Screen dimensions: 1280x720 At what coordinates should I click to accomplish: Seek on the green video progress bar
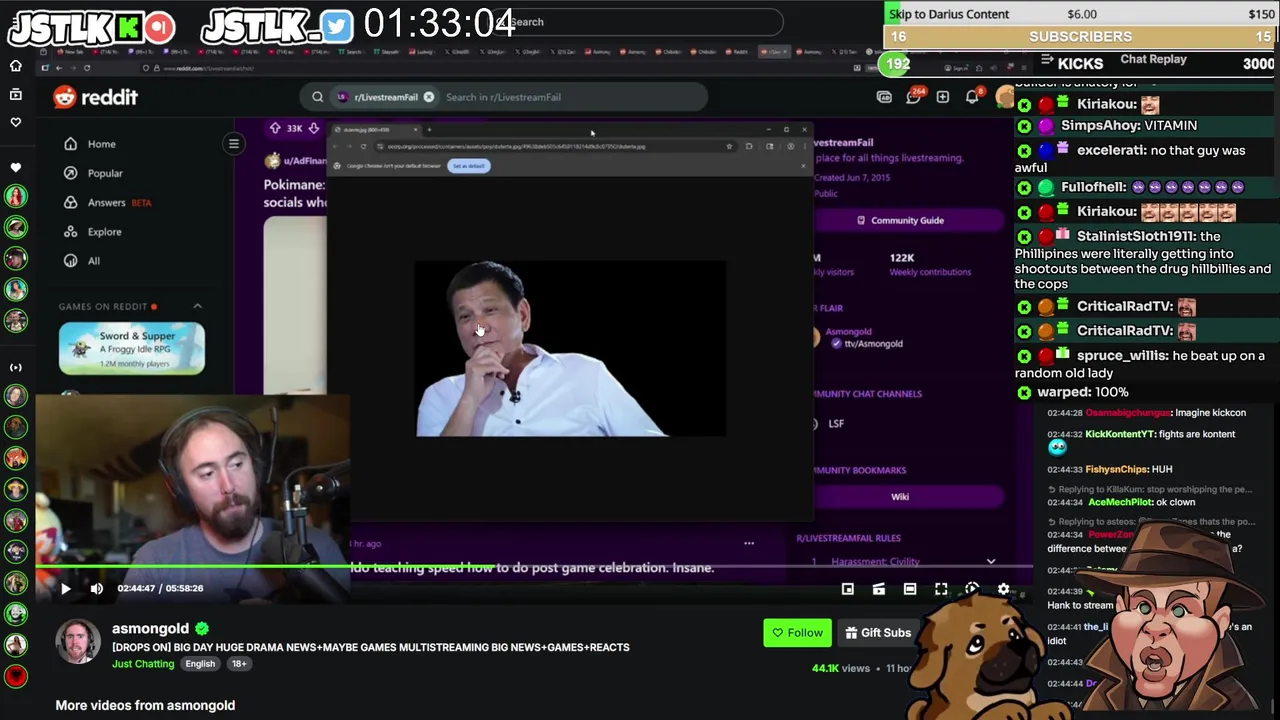tap(535, 566)
